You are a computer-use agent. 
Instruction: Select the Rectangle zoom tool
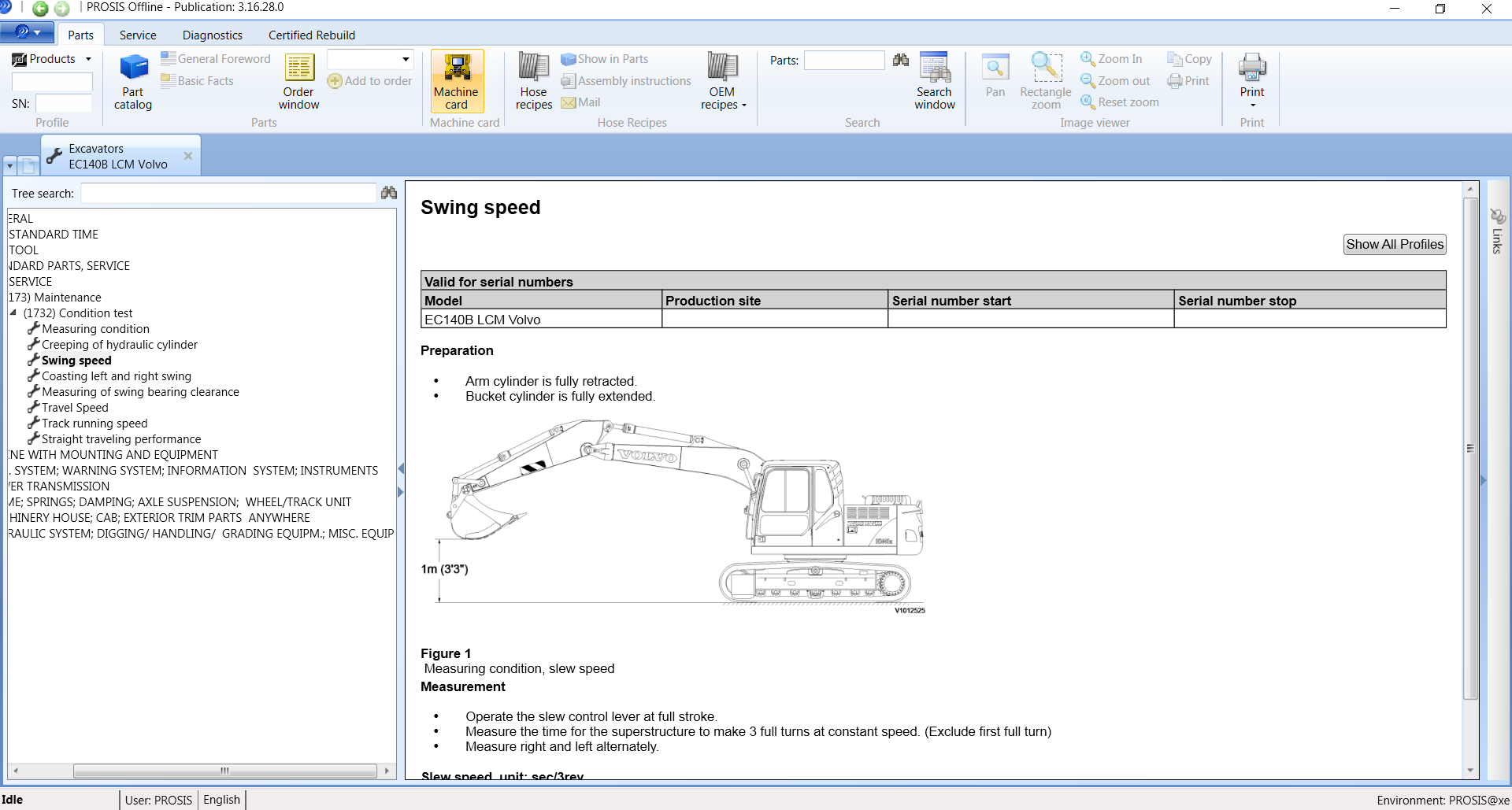[1046, 82]
